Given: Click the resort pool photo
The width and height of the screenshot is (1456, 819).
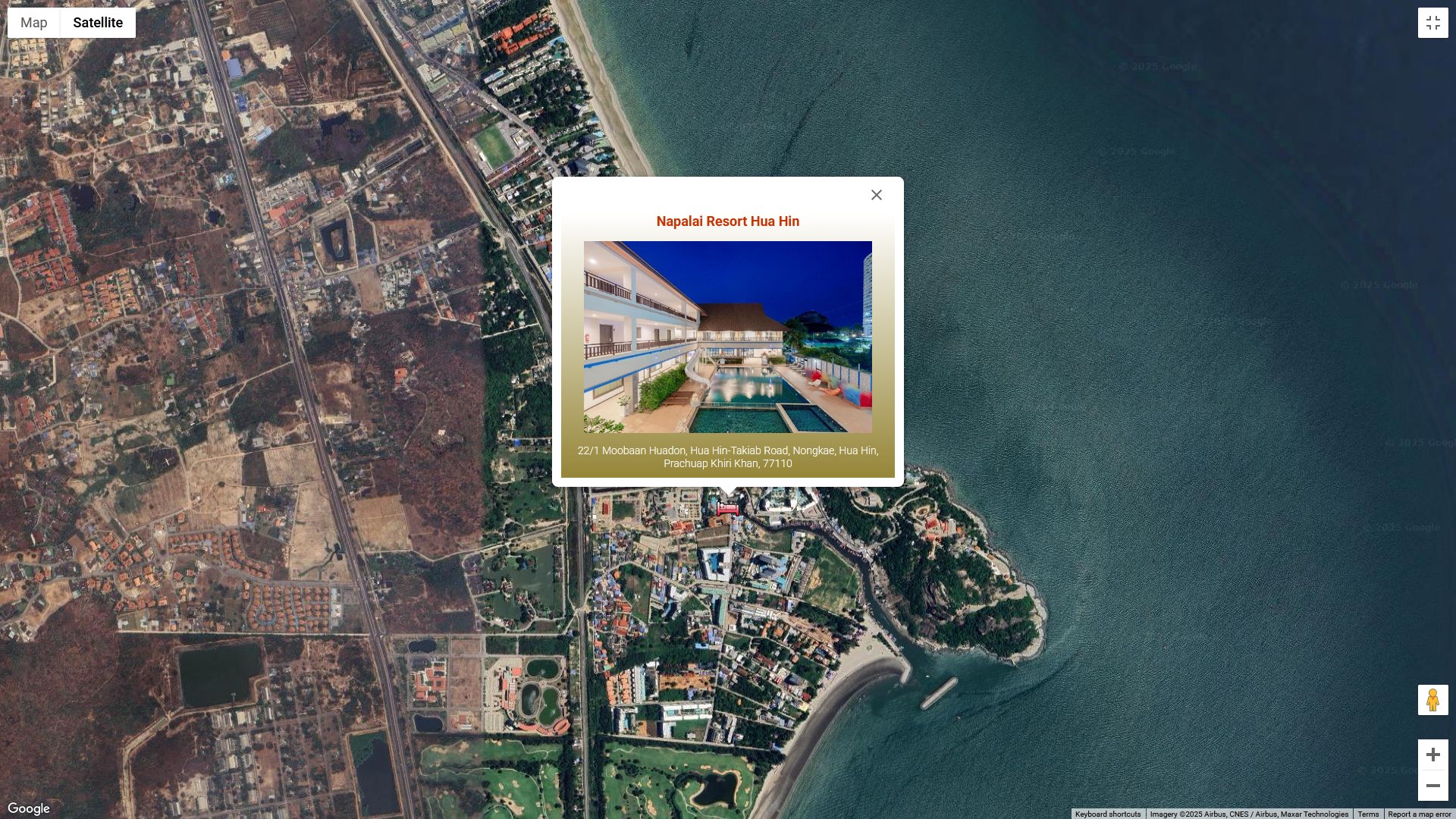Looking at the screenshot, I should point(727,337).
